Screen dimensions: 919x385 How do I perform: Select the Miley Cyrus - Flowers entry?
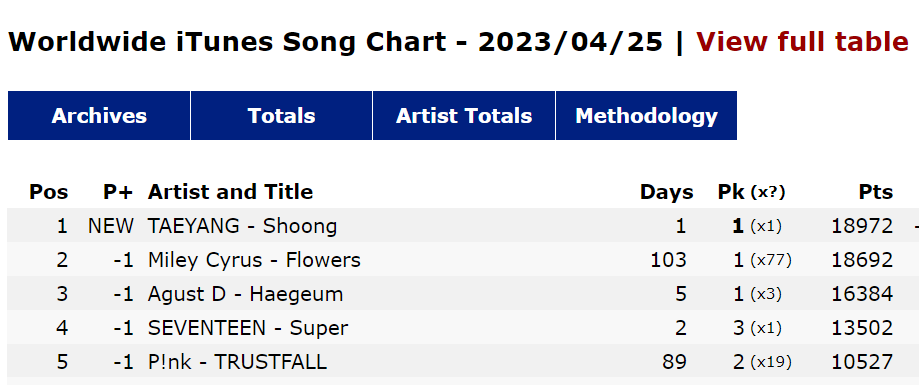pos(463,260)
